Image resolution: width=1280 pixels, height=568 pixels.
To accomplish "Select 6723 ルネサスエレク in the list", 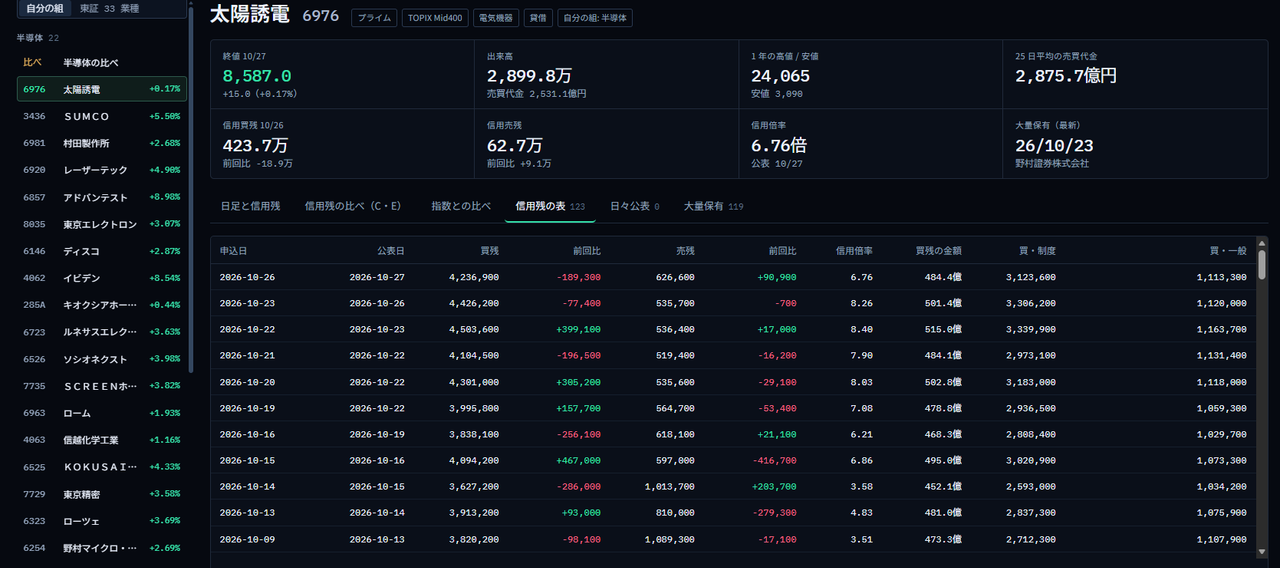I will (x=102, y=332).
